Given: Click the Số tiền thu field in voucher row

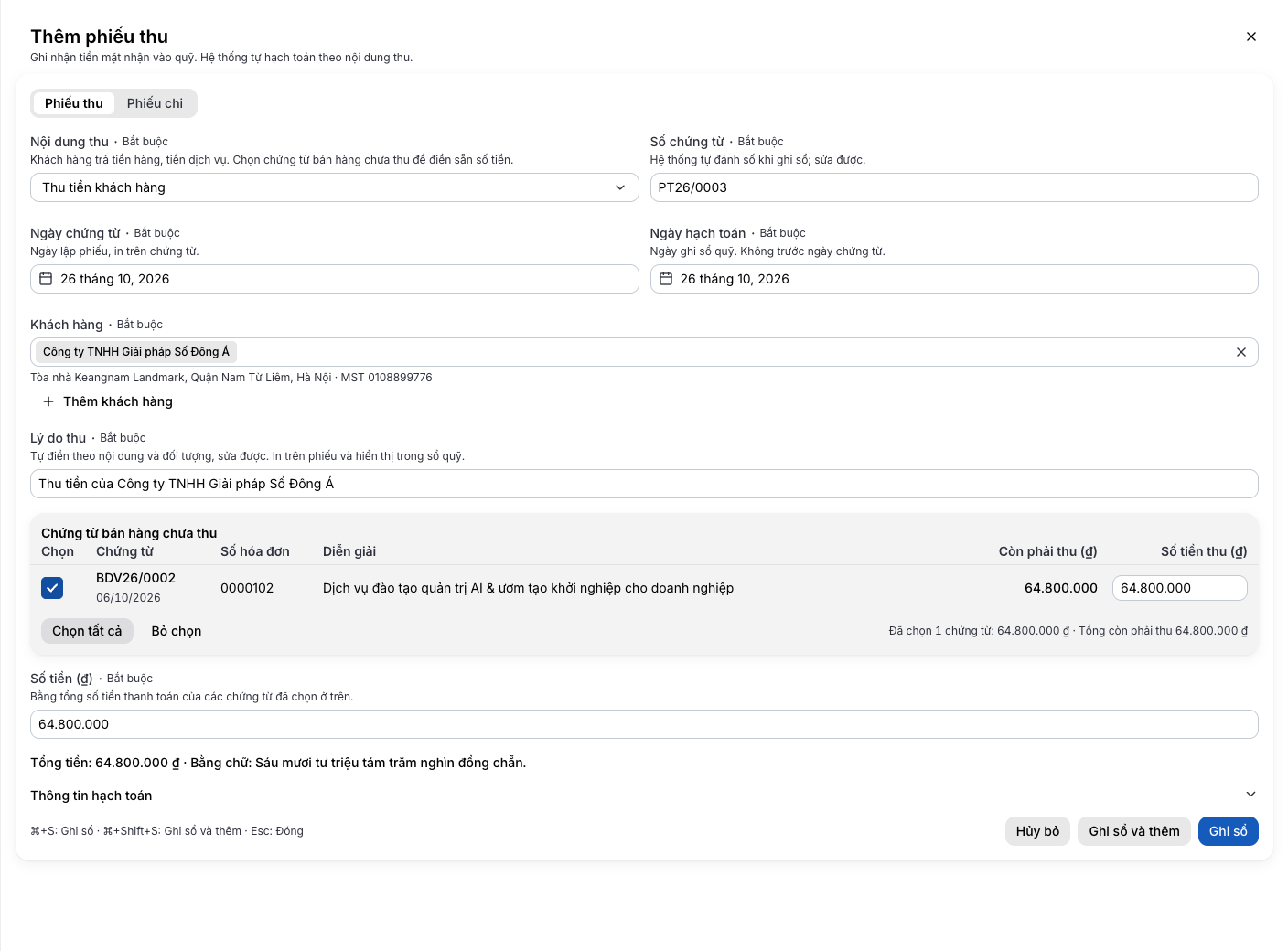Looking at the screenshot, I should point(1179,588).
